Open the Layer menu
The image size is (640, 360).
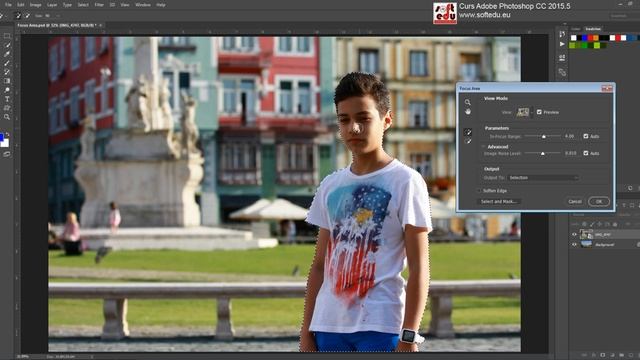(x=52, y=5)
